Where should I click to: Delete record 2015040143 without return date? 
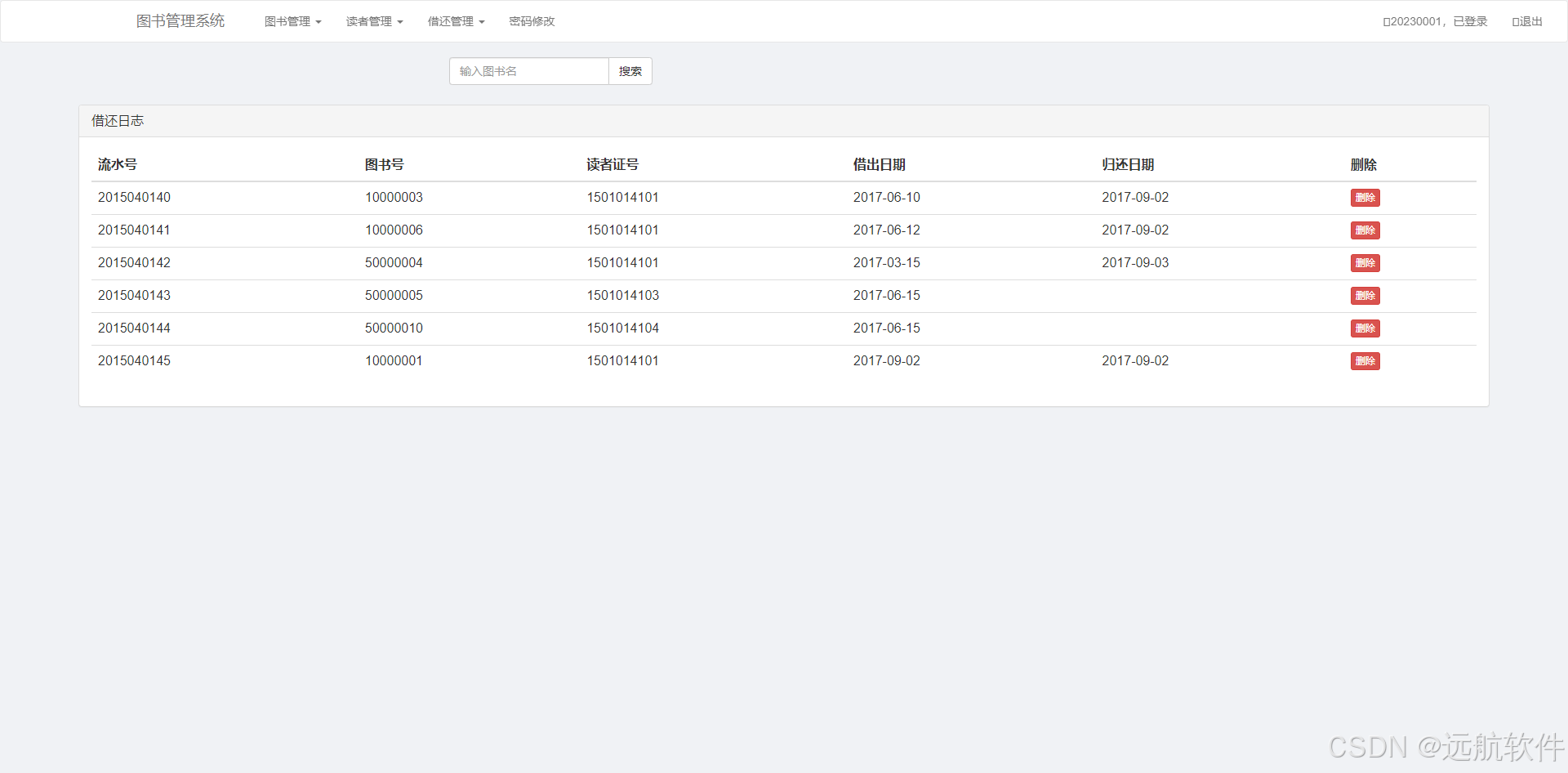click(1365, 295)
